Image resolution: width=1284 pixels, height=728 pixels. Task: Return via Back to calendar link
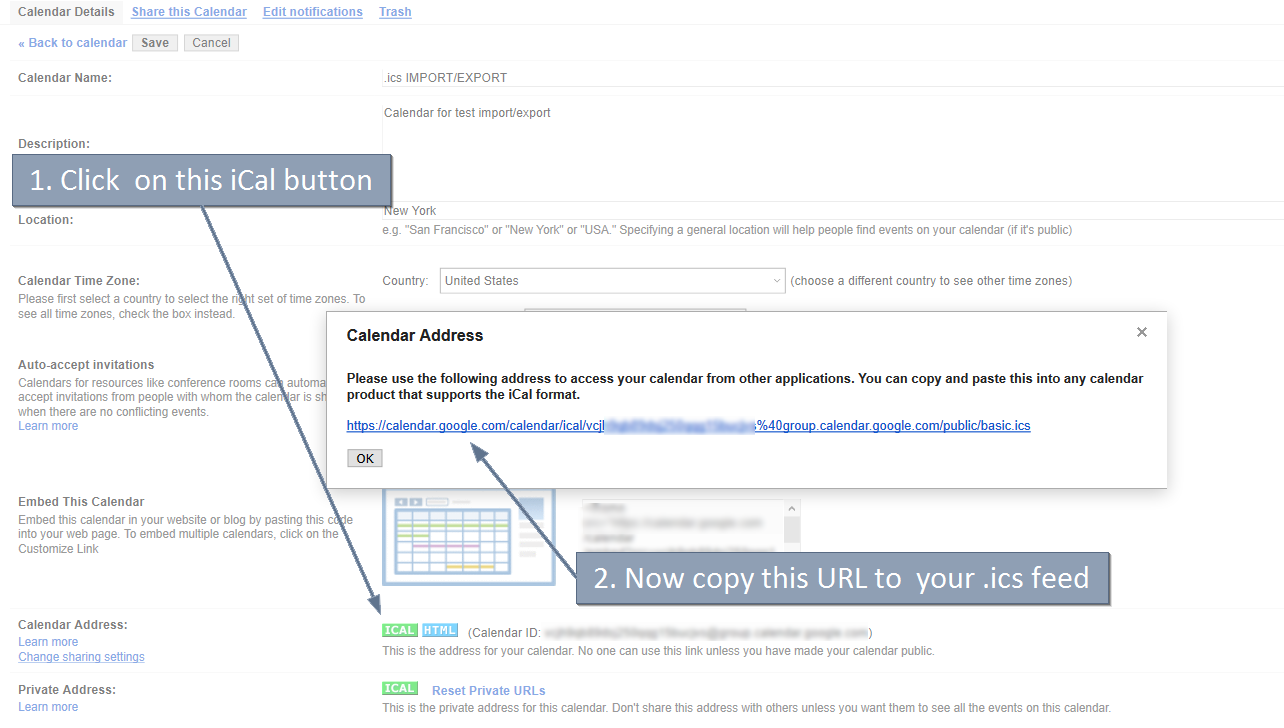click(x=73, y=43)
